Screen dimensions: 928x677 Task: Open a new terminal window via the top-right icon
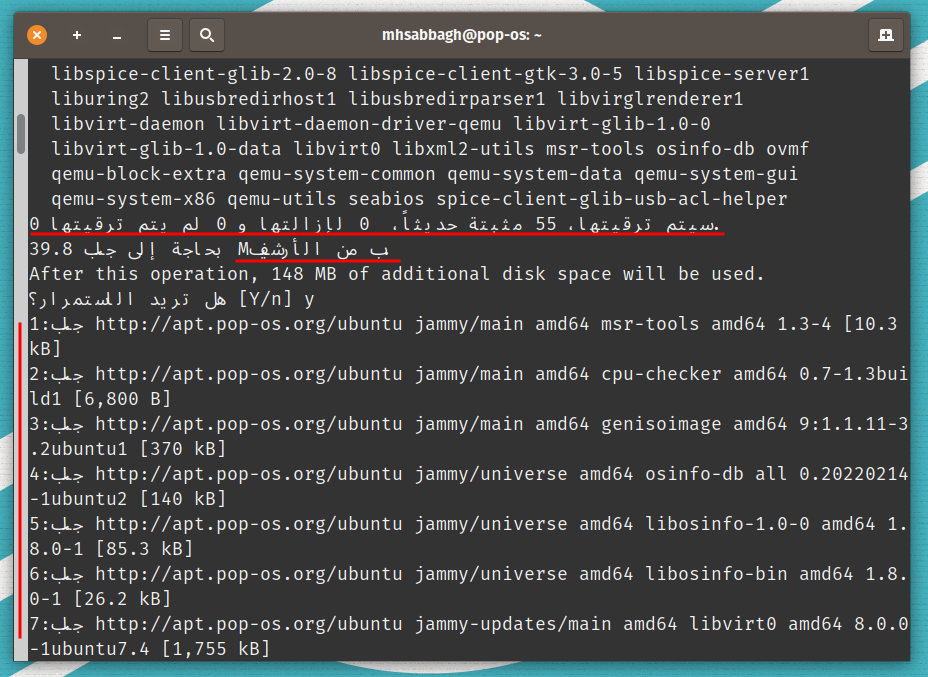(x=884, y=34)
